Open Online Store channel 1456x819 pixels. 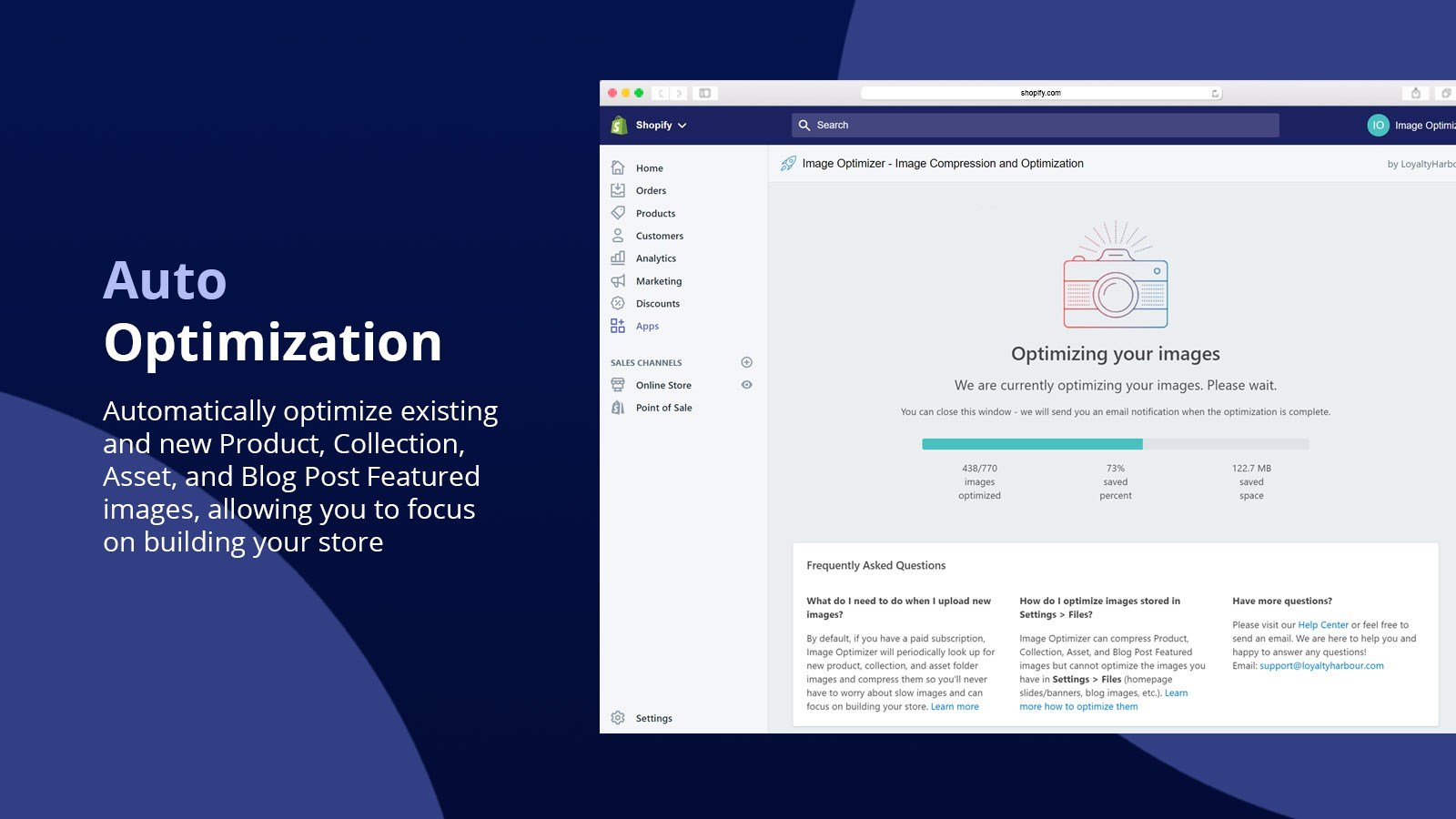663,386
